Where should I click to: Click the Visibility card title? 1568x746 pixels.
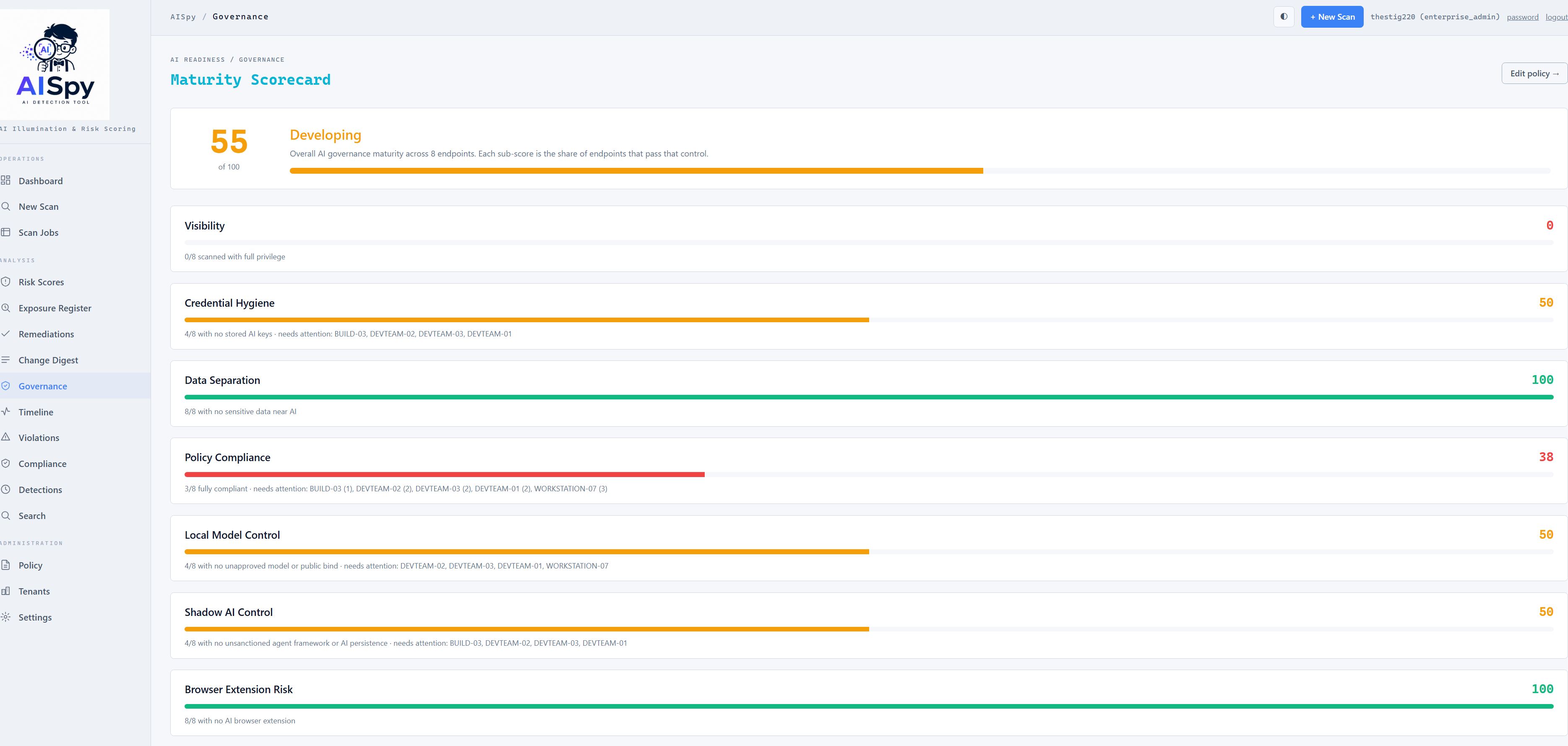click(x=205, y=226)
